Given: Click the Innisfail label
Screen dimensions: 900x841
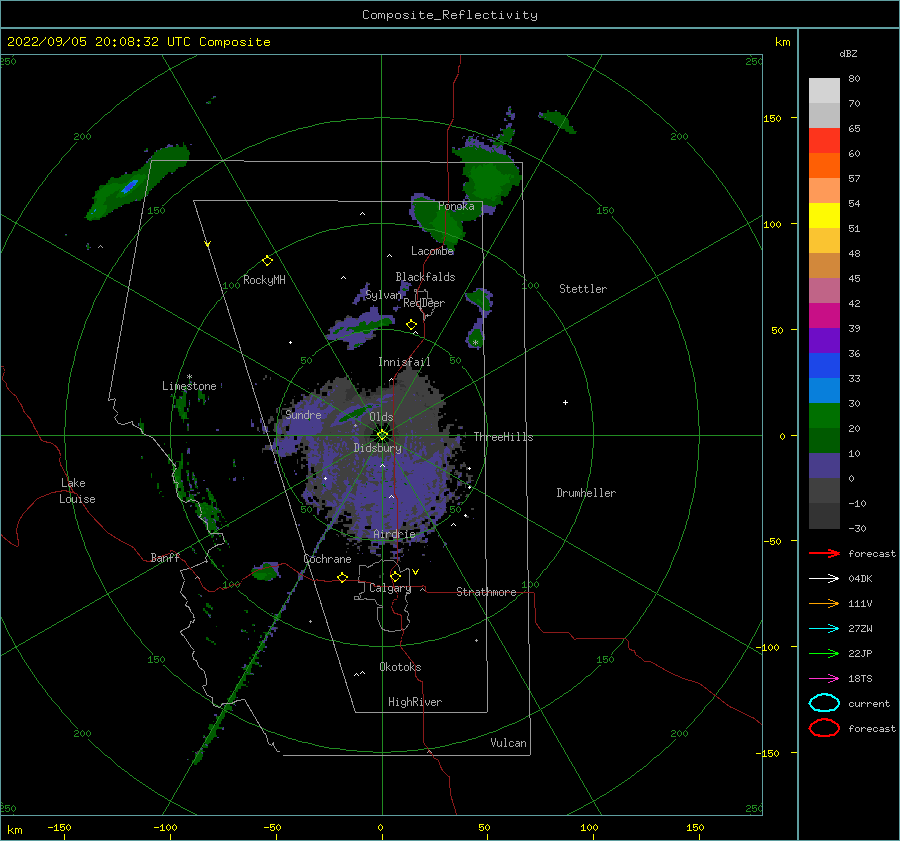Looking at the screenshot, I should 404,362.
